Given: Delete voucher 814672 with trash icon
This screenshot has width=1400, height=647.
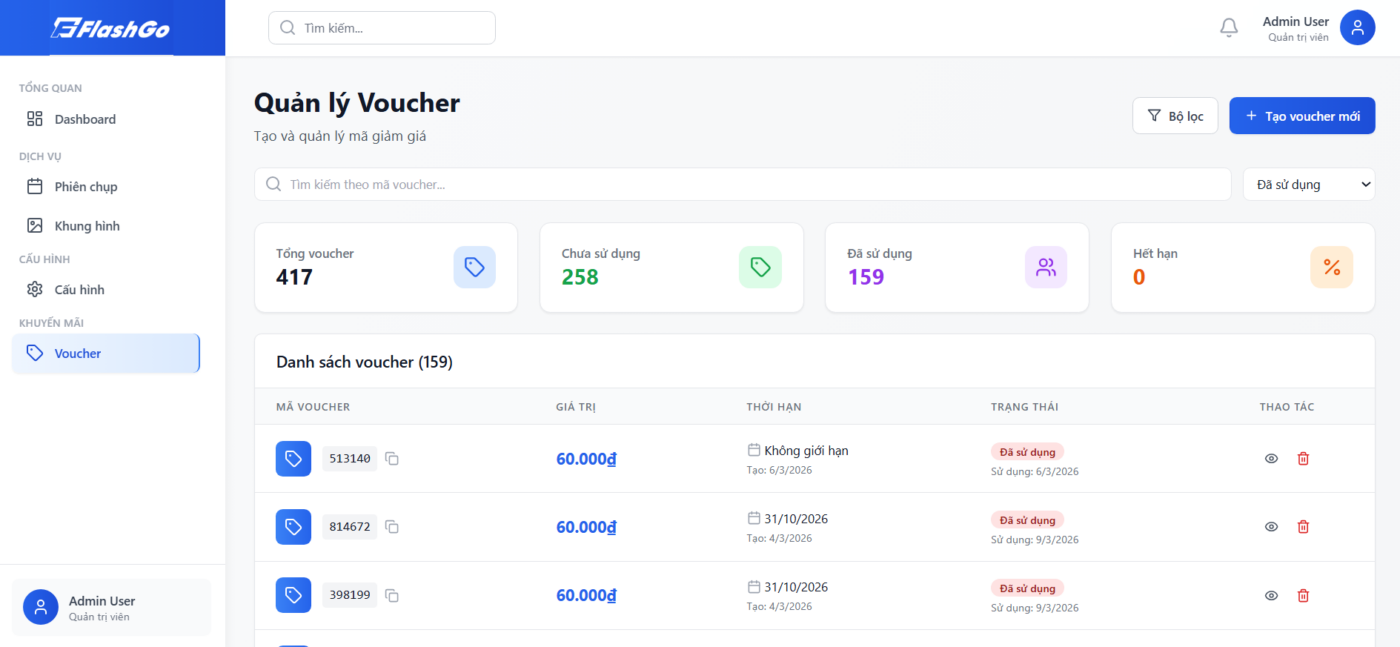Looking at the screenshot, I should pos(1303,527).
